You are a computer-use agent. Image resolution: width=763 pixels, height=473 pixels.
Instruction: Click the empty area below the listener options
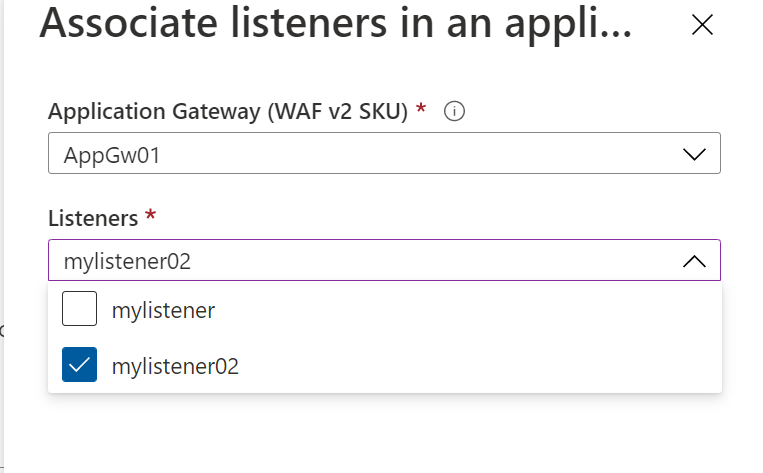tap(384, 430)
